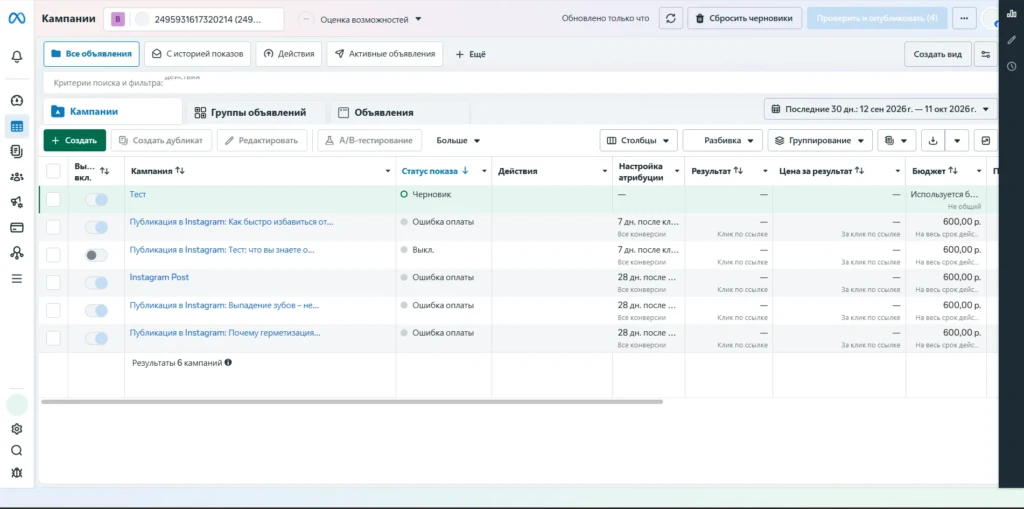1024x509 pixels.
Task: Open the Группирование dropdown
Action: [x=820, y=140]
